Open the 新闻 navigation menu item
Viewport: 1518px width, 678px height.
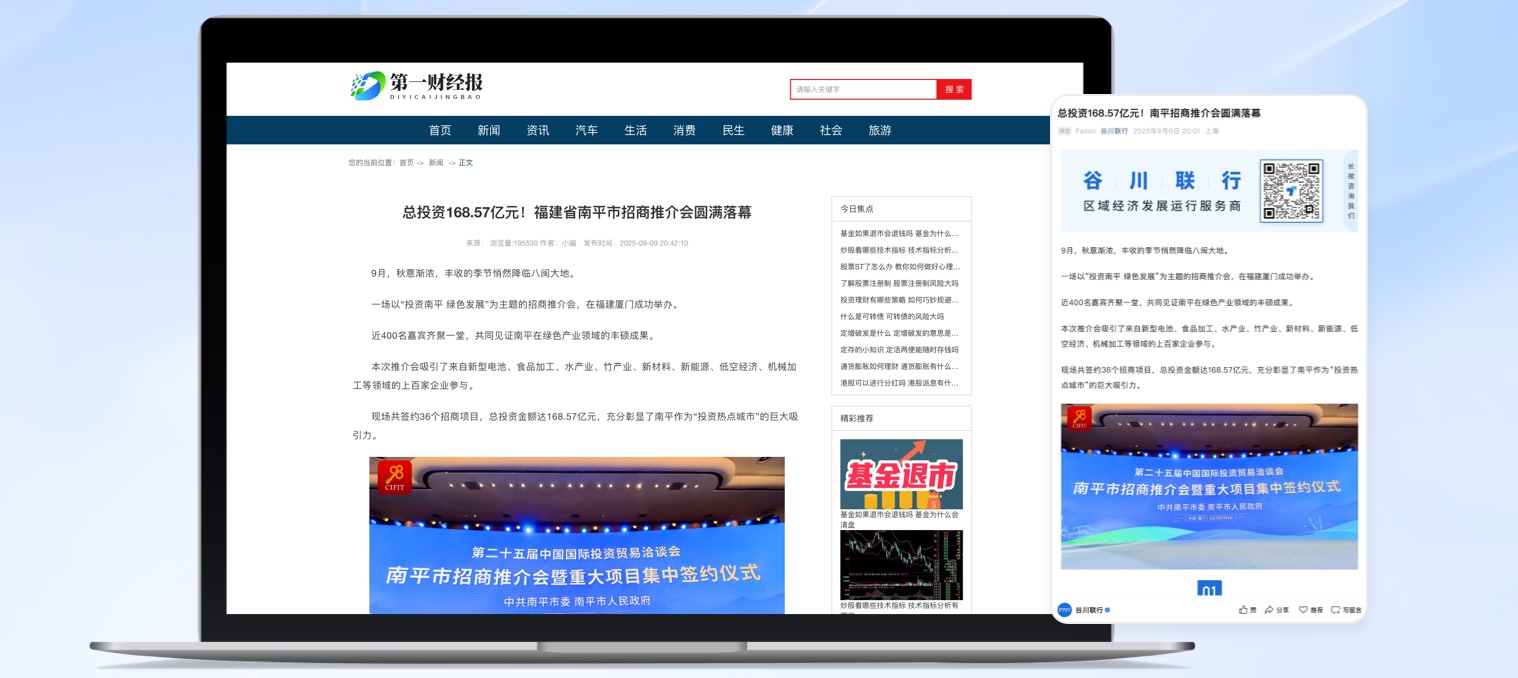[x=489, y=130]
